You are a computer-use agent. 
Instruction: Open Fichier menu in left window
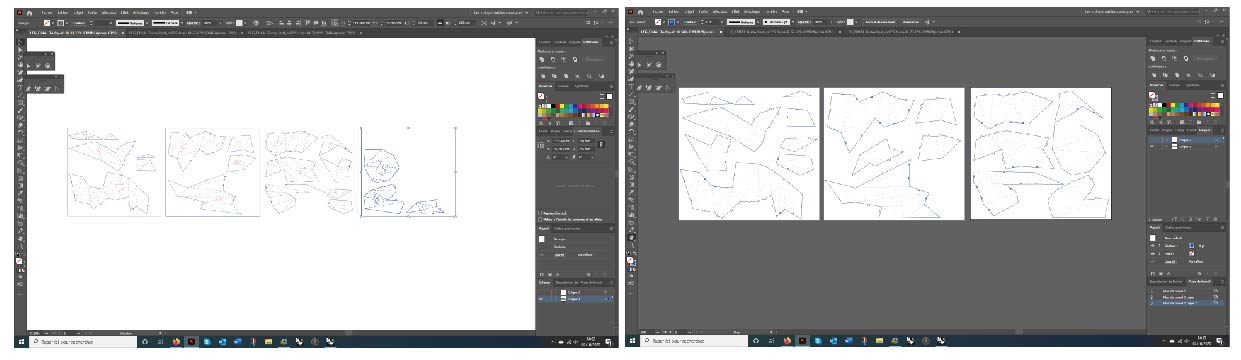[x=47, y=13]
